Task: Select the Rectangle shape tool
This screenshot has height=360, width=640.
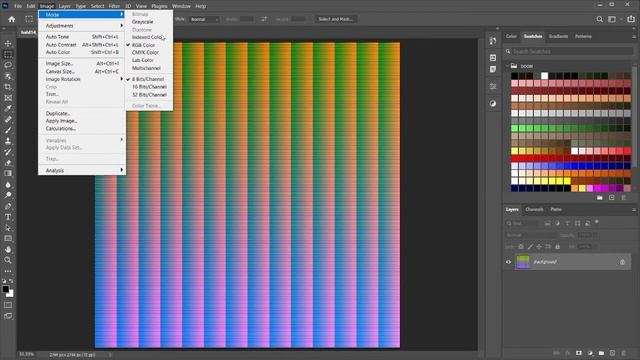Action: coord(8,238)
